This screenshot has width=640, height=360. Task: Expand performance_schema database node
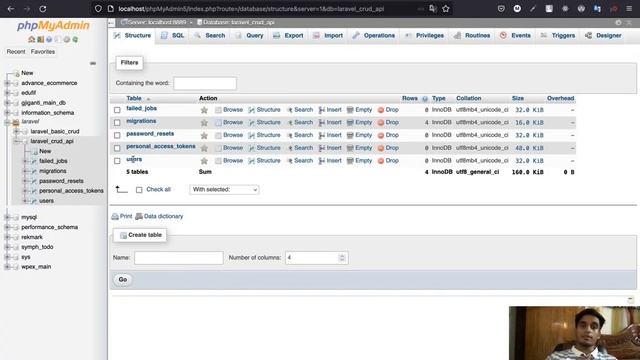coord(7,227)
